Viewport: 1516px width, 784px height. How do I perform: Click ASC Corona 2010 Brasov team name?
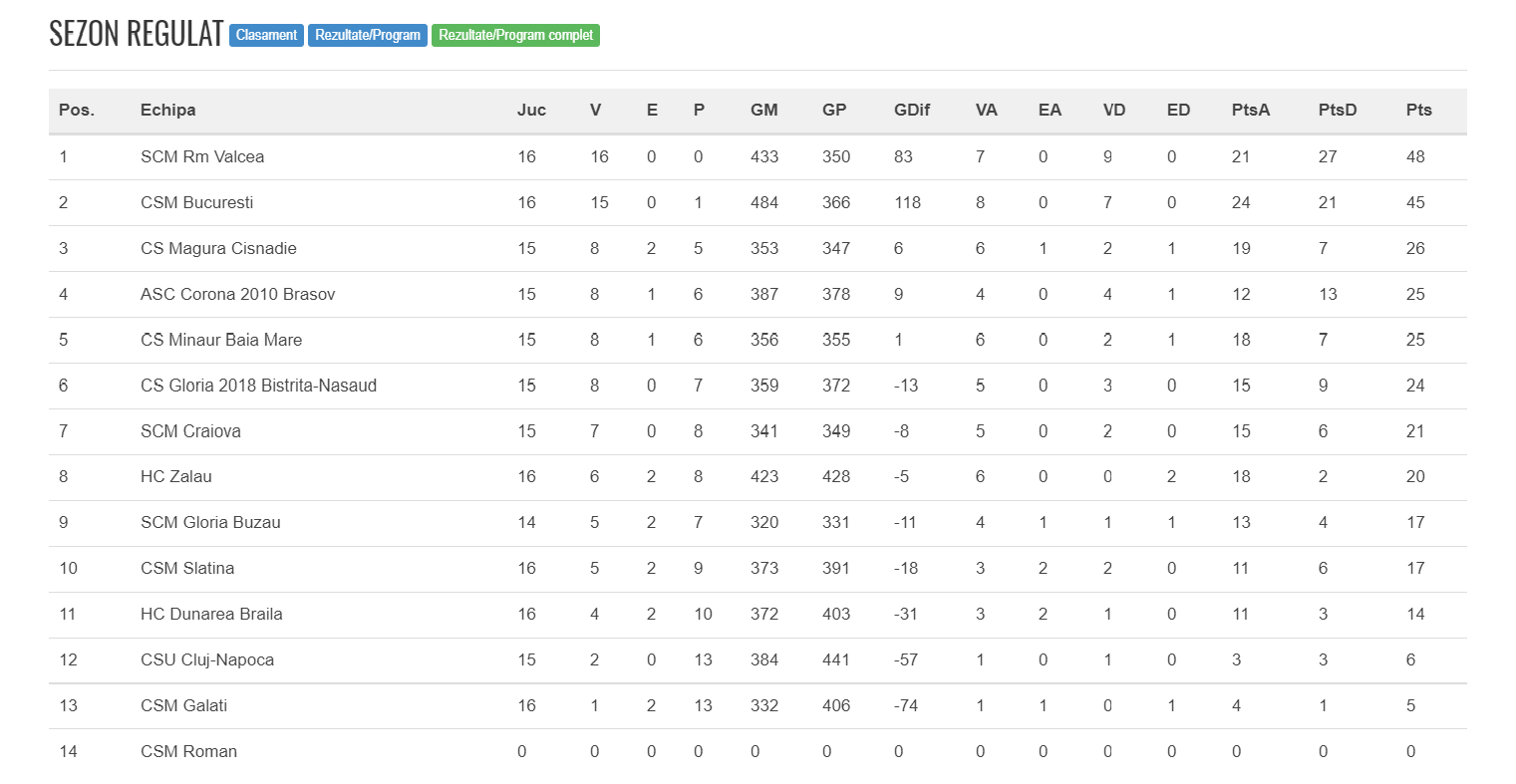tap(237, 294)
